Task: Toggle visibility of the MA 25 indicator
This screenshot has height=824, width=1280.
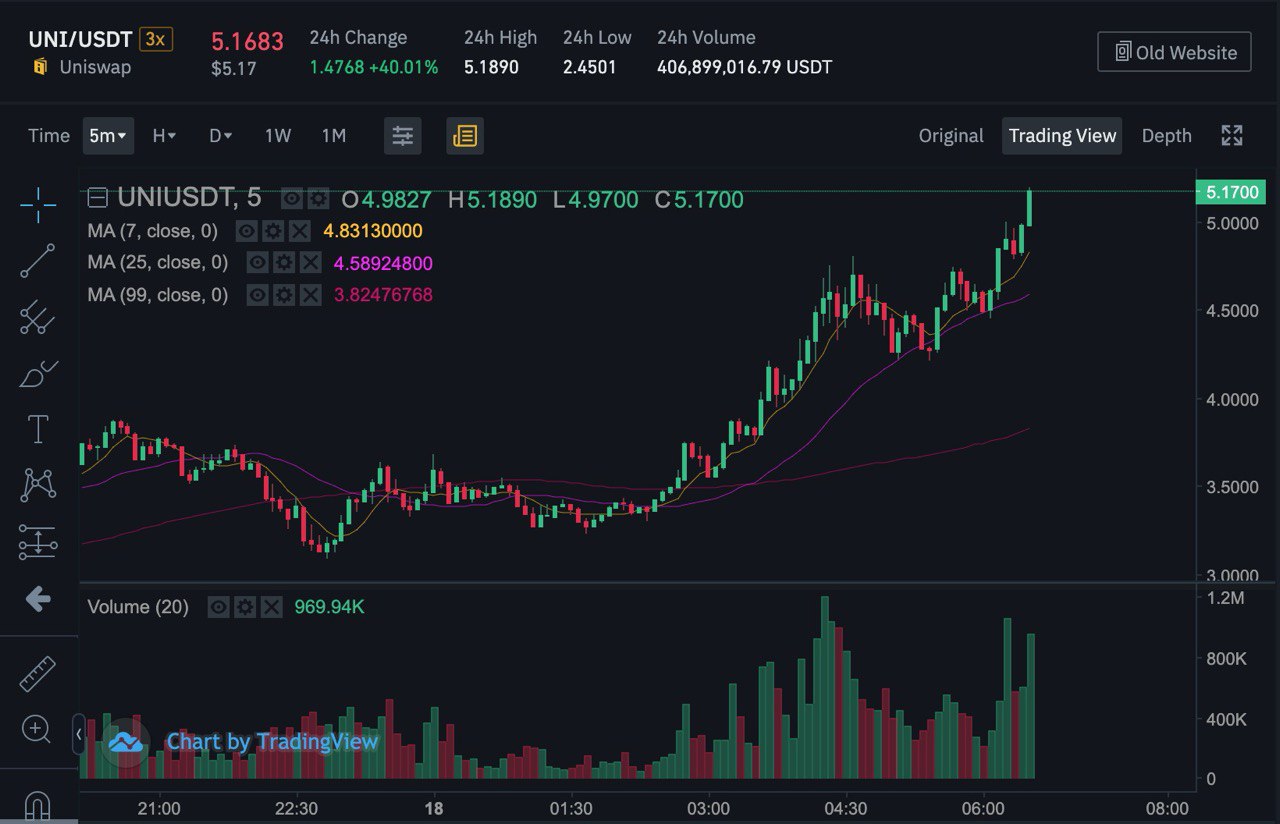Action: (x=258, y=263)
